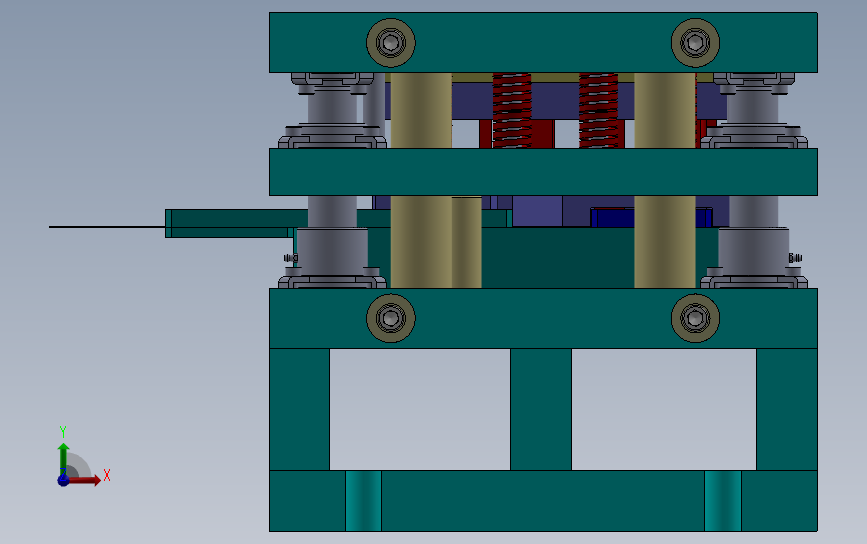This screenshot has height=544, width=867.
Task: Click the blue Z axis dot of the triad
Action: (63, 480)
